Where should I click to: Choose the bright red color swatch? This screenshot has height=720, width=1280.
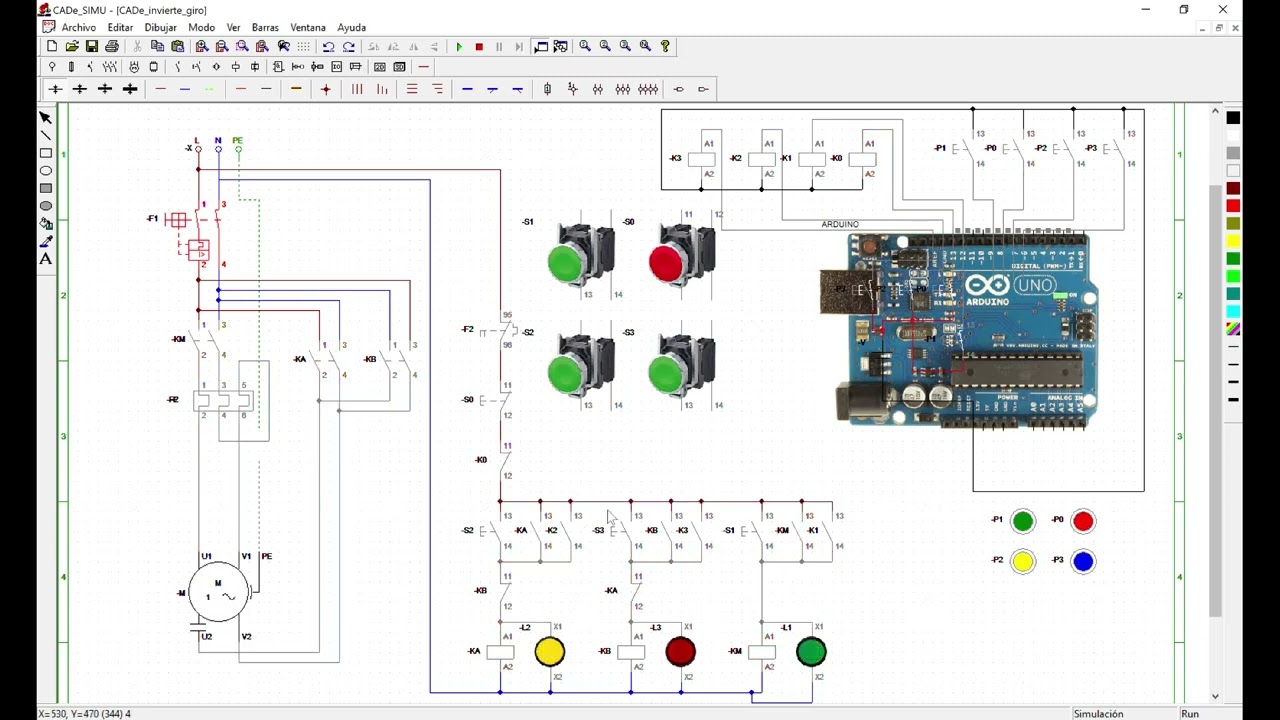1233,206
